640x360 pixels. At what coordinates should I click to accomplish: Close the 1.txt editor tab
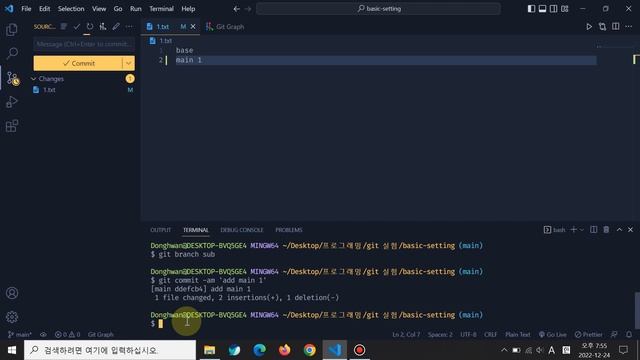193,27
